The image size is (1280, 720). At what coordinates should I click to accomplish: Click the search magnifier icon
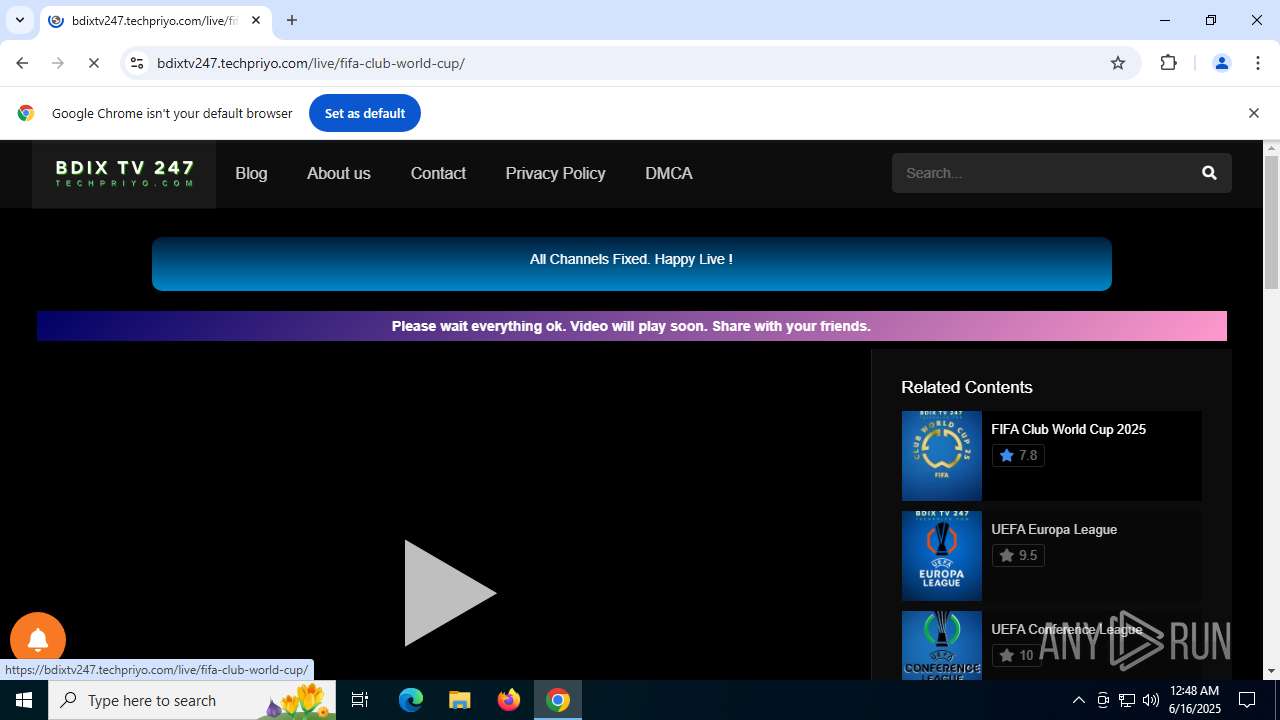pyautogui.click(x=1209, y=173)
